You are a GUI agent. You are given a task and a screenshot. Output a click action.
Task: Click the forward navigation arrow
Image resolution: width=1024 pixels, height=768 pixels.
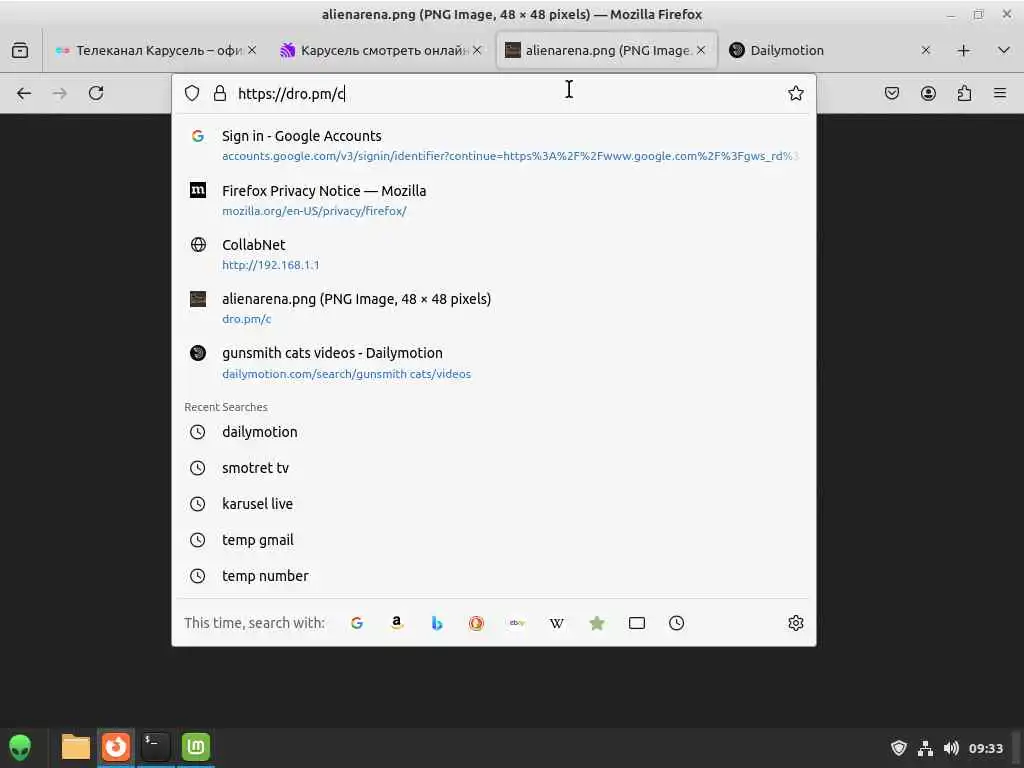[59, 93]
